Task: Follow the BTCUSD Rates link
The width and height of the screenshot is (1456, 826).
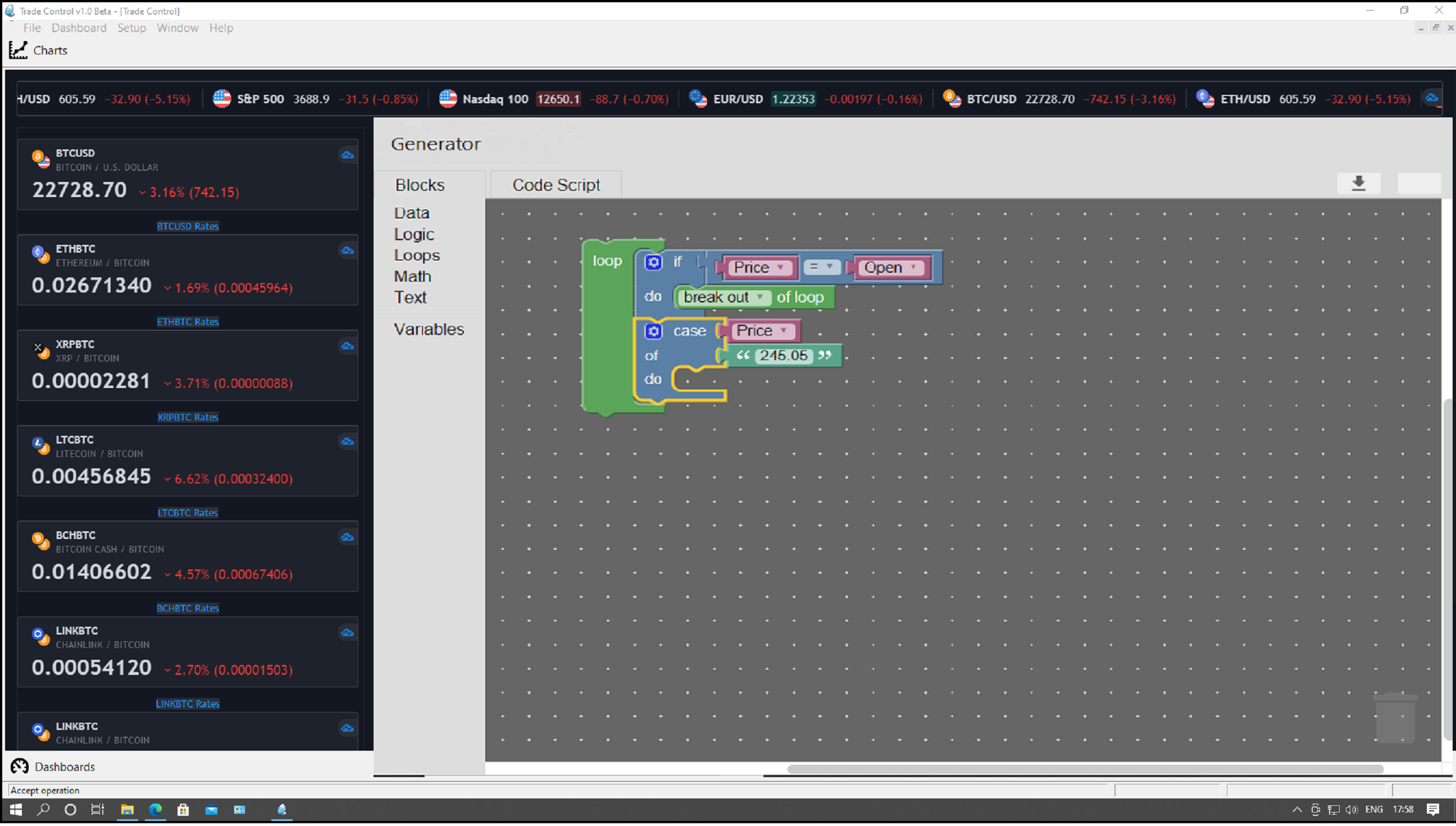Action: (188, 226)
